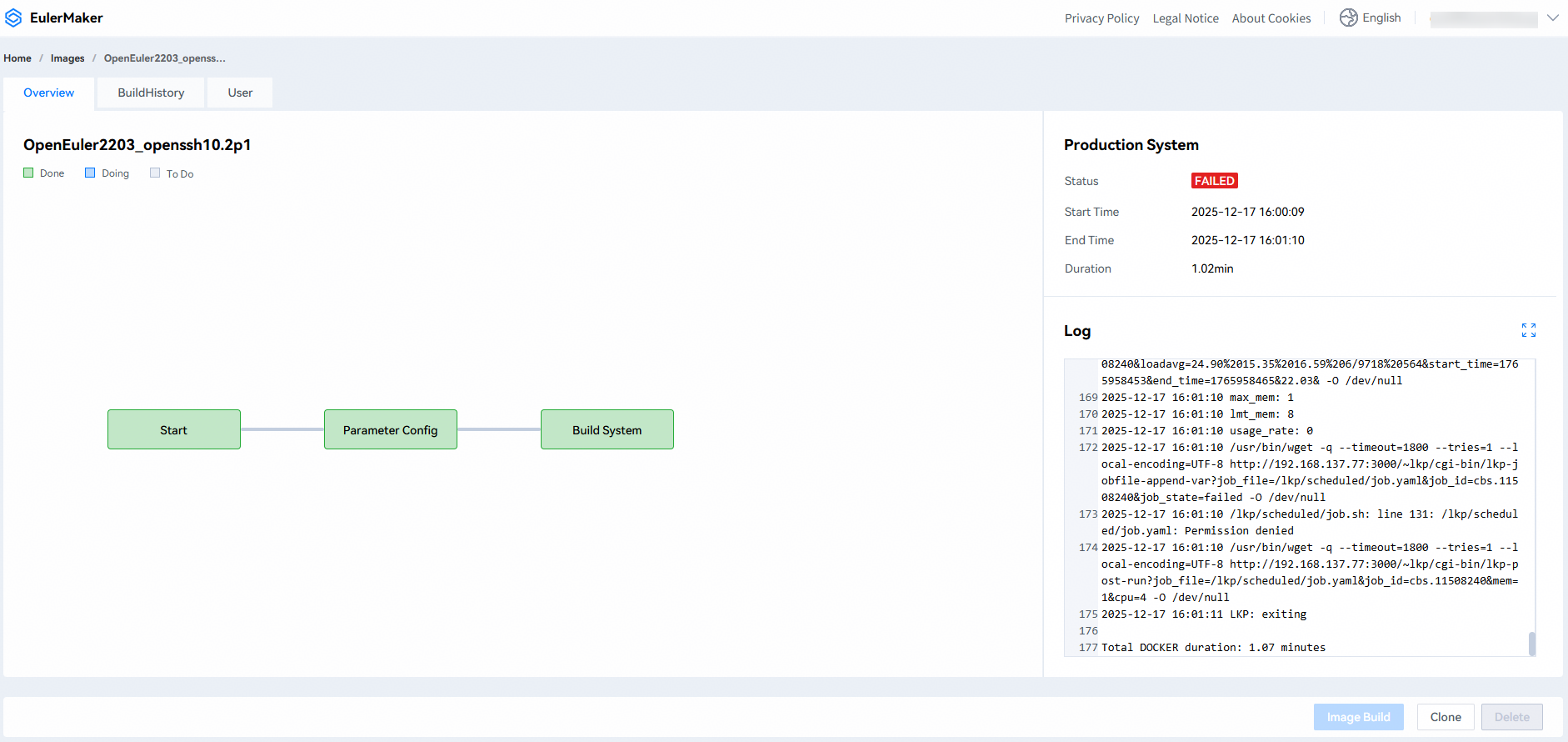Click log line 175 LKP: exiting

pyautogui.click(x=1204, y=614)
